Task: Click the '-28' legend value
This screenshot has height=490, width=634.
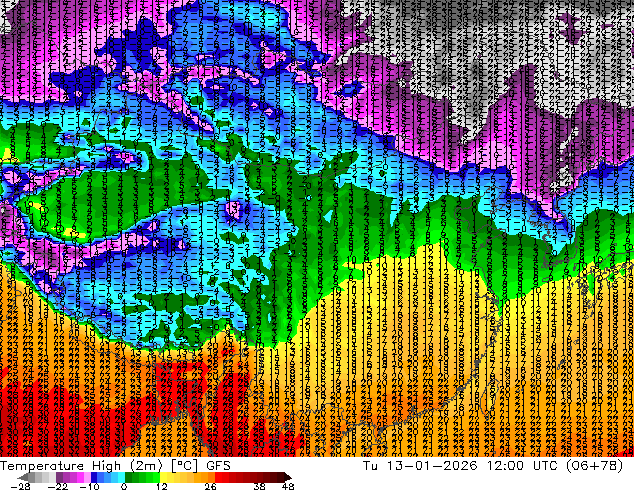Action: [21, 486]
